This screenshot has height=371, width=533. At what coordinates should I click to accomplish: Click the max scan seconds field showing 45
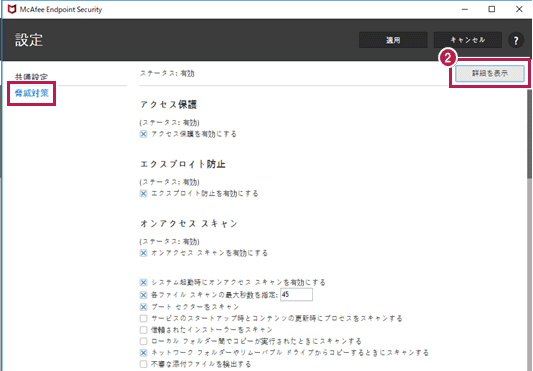tap(296, 294)
